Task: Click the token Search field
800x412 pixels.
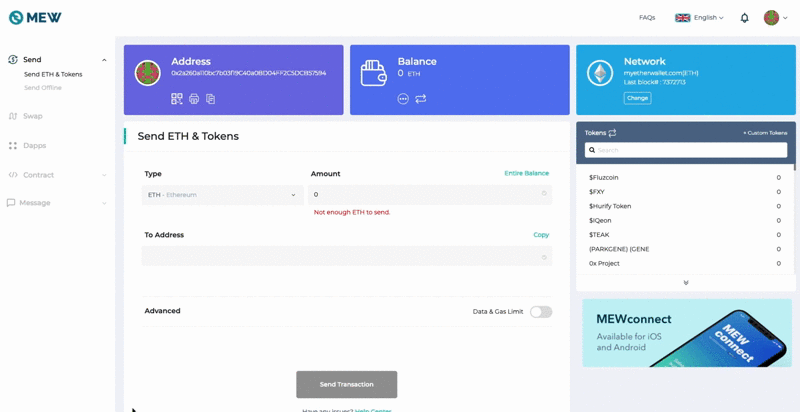Action: [686, 150]
